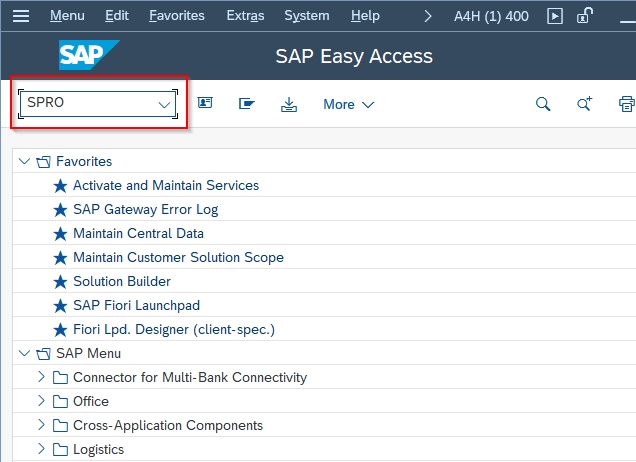Click the SAP logo
Viewport: 636px width, 462px height.
click(89, 56)
